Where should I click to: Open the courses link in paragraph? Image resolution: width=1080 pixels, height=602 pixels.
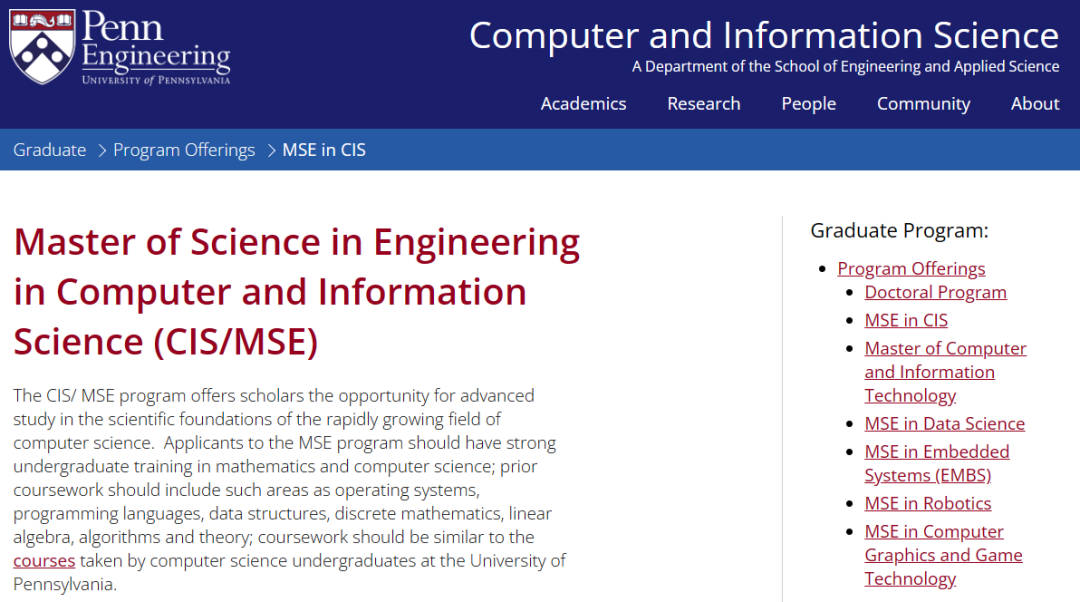44,561
